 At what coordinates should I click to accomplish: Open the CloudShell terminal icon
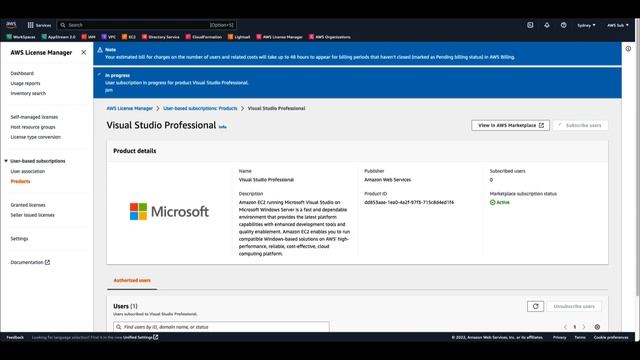tap(530, 25)
